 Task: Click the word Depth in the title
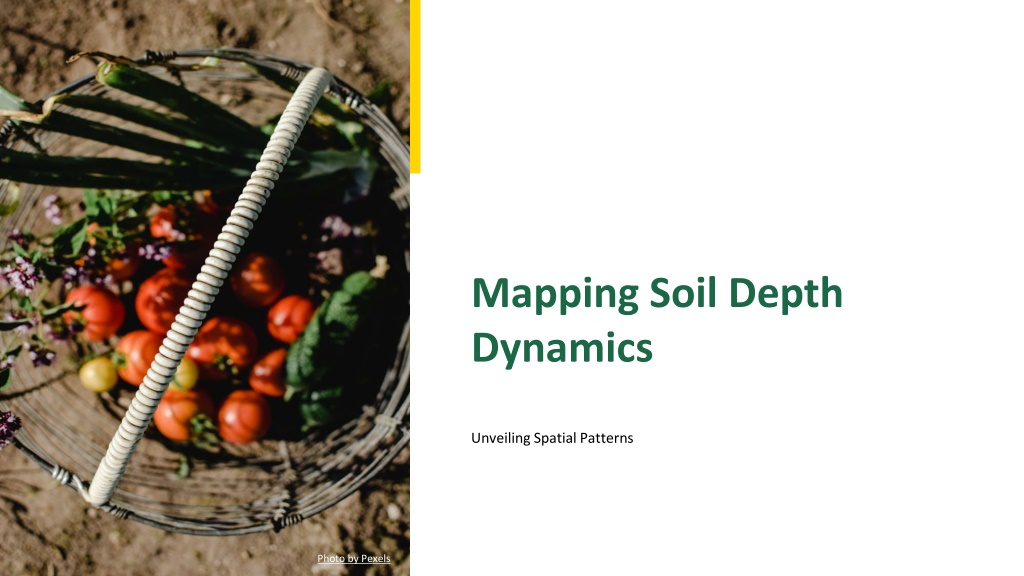tap(785, 294)
